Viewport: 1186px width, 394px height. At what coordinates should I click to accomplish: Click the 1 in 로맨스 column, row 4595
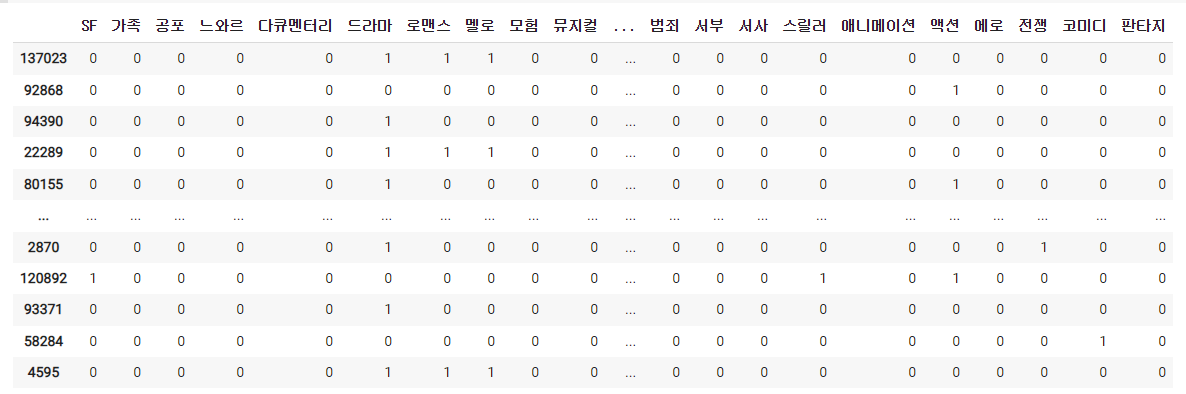[x=446, y=373]
